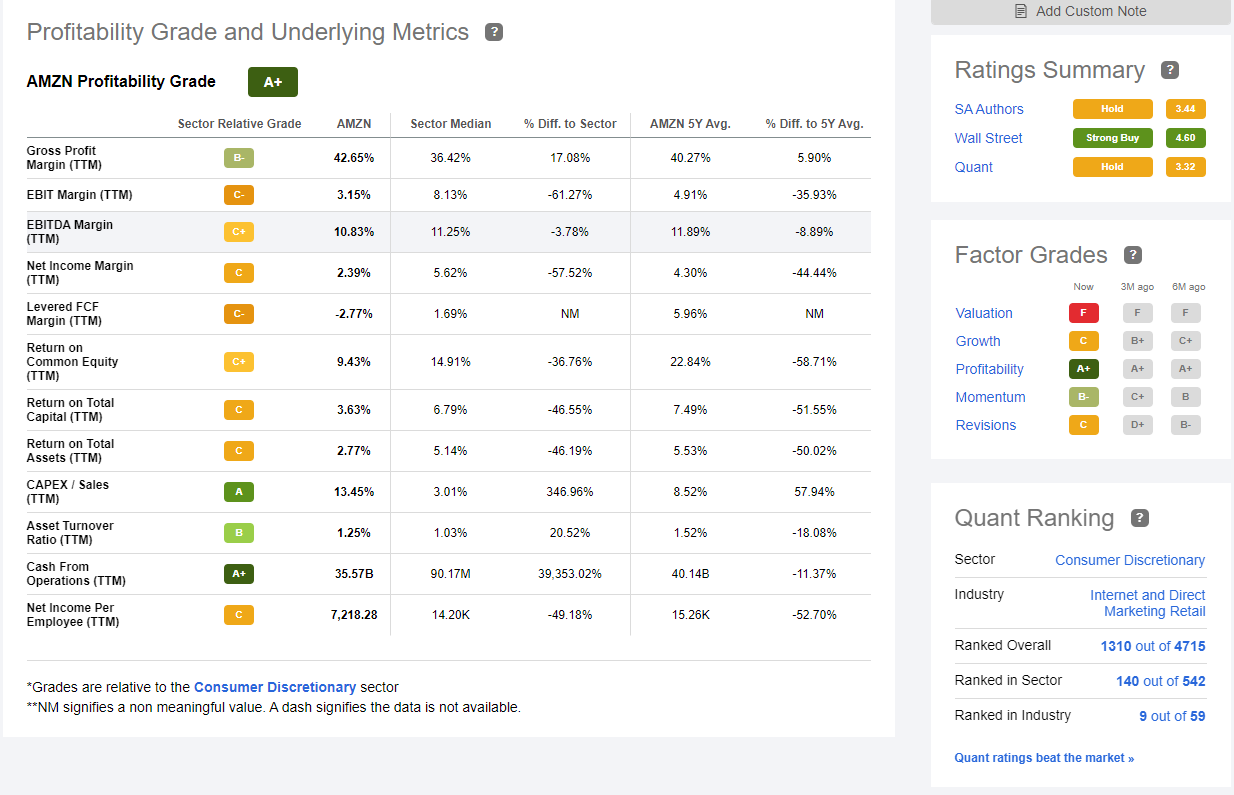Click the 42.65% AMZN gross margin value
The width and height of the screenshot is (1234, 795).
tap(354, 158)
